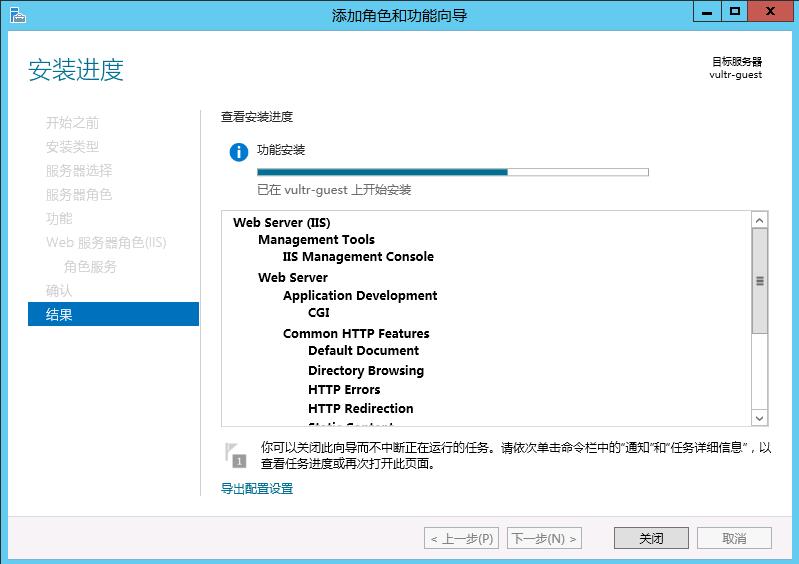Close the window using red X
Viewport: 799px width, 564px height.
point(770,12)
